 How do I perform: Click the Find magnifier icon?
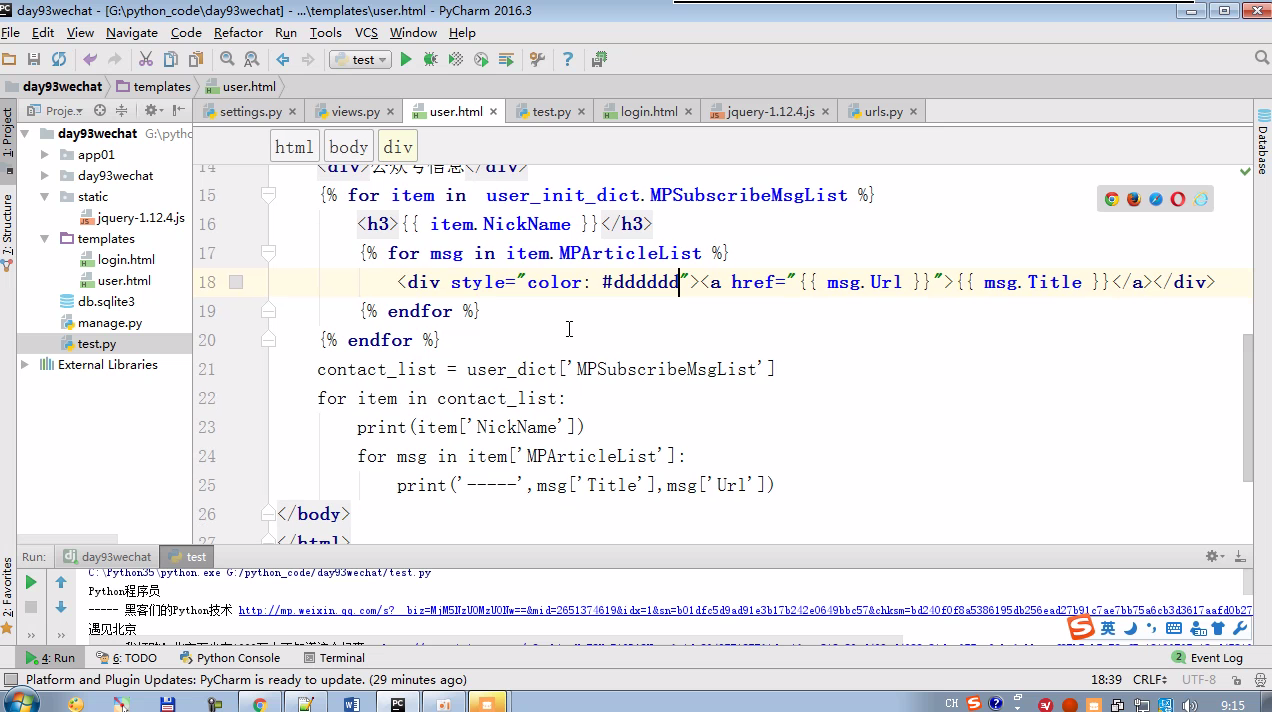227,60
